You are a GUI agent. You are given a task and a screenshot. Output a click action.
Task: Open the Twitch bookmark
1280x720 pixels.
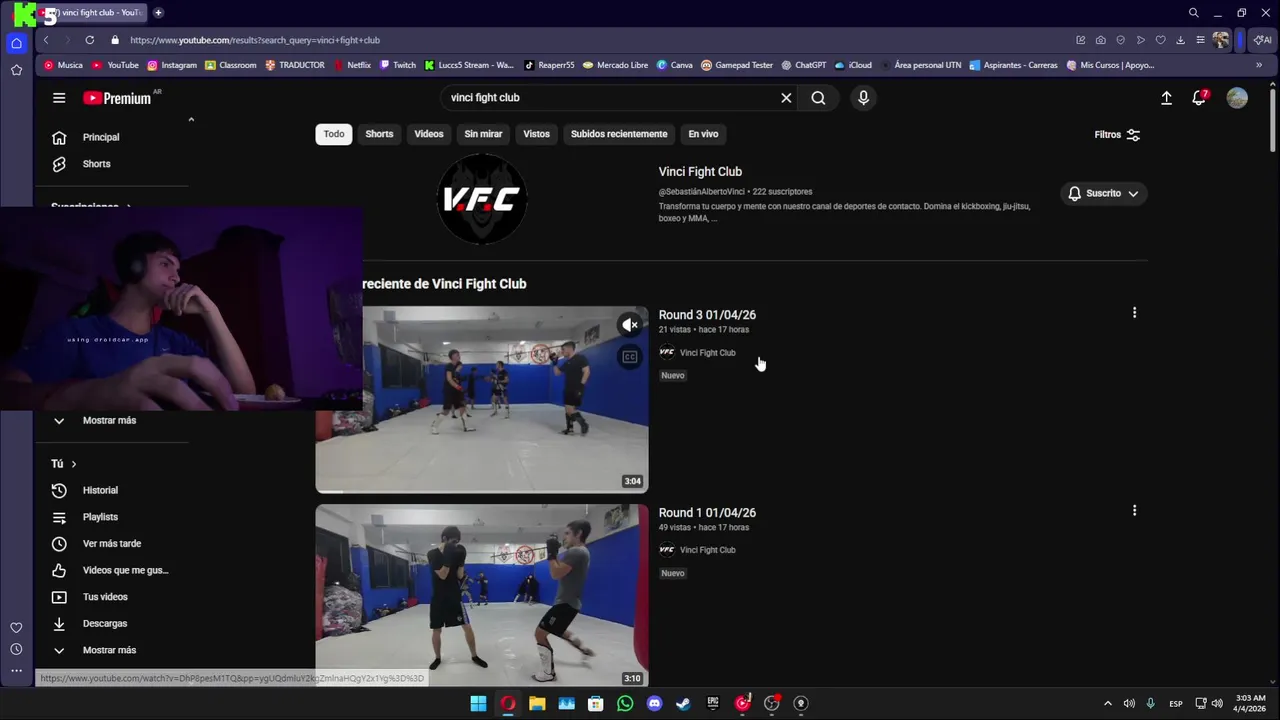tap(397, 65)
